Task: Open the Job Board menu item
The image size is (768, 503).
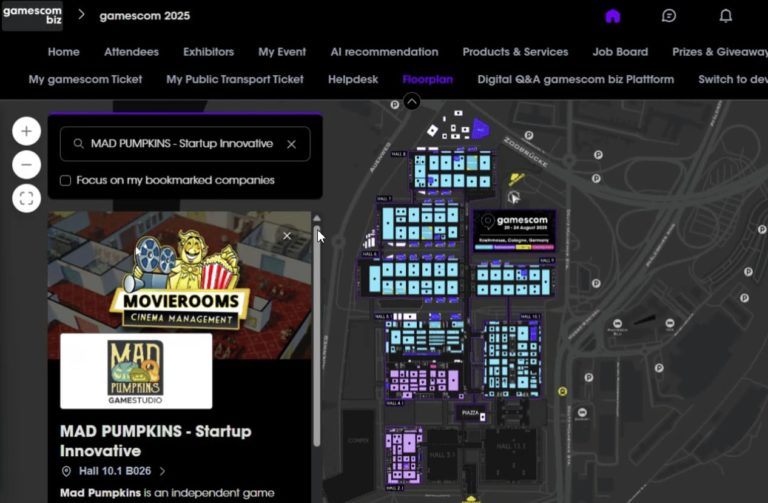Action: click(x=620, y=52)
